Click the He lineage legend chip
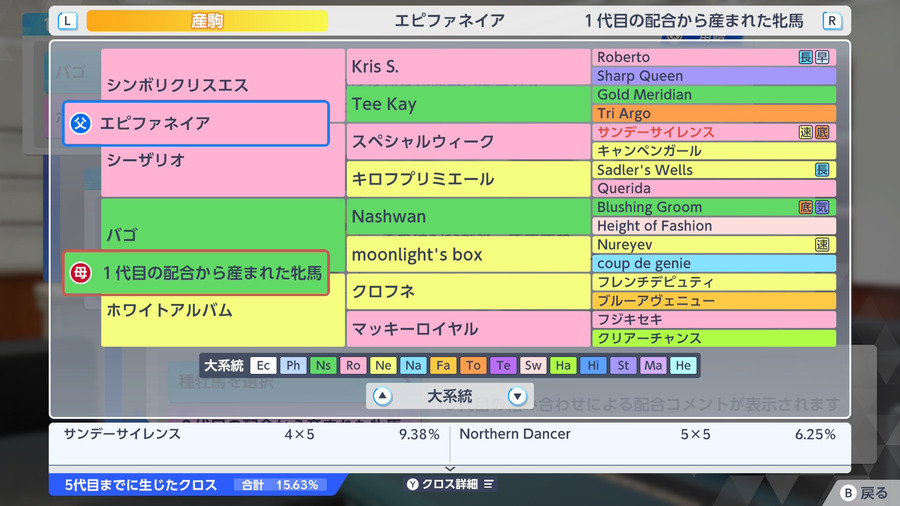The image size is (900, 506). pyautogui.click(x=683, y=365)
